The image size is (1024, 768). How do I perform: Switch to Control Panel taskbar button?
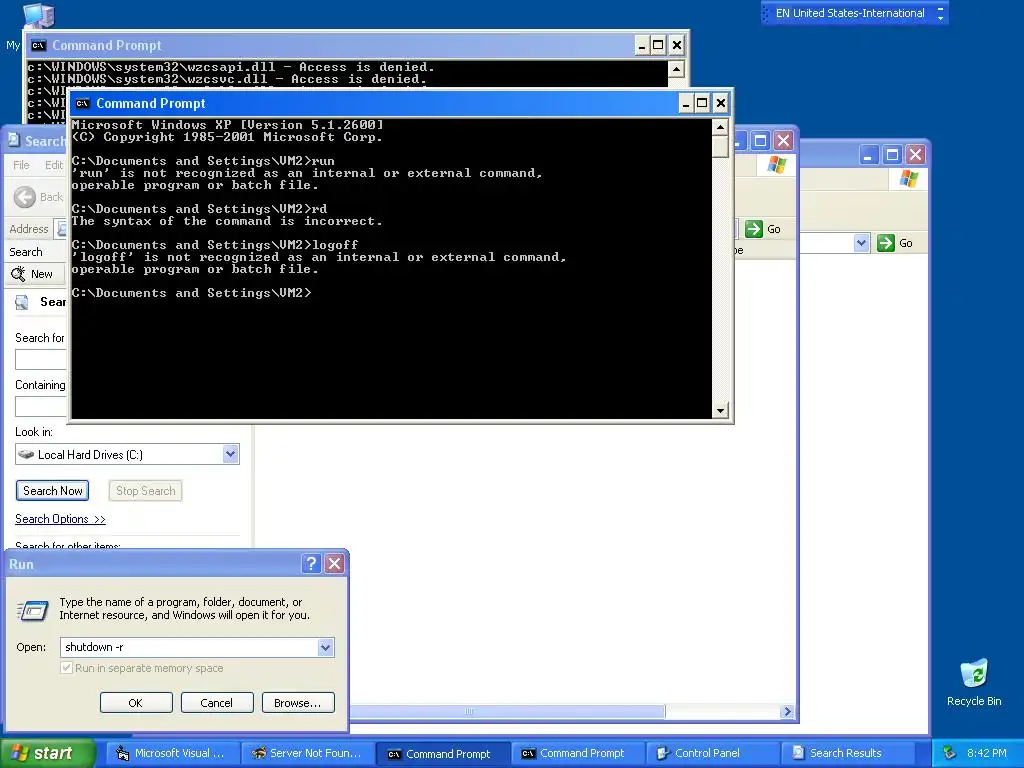pyautogui.click(x=712, y=753)
